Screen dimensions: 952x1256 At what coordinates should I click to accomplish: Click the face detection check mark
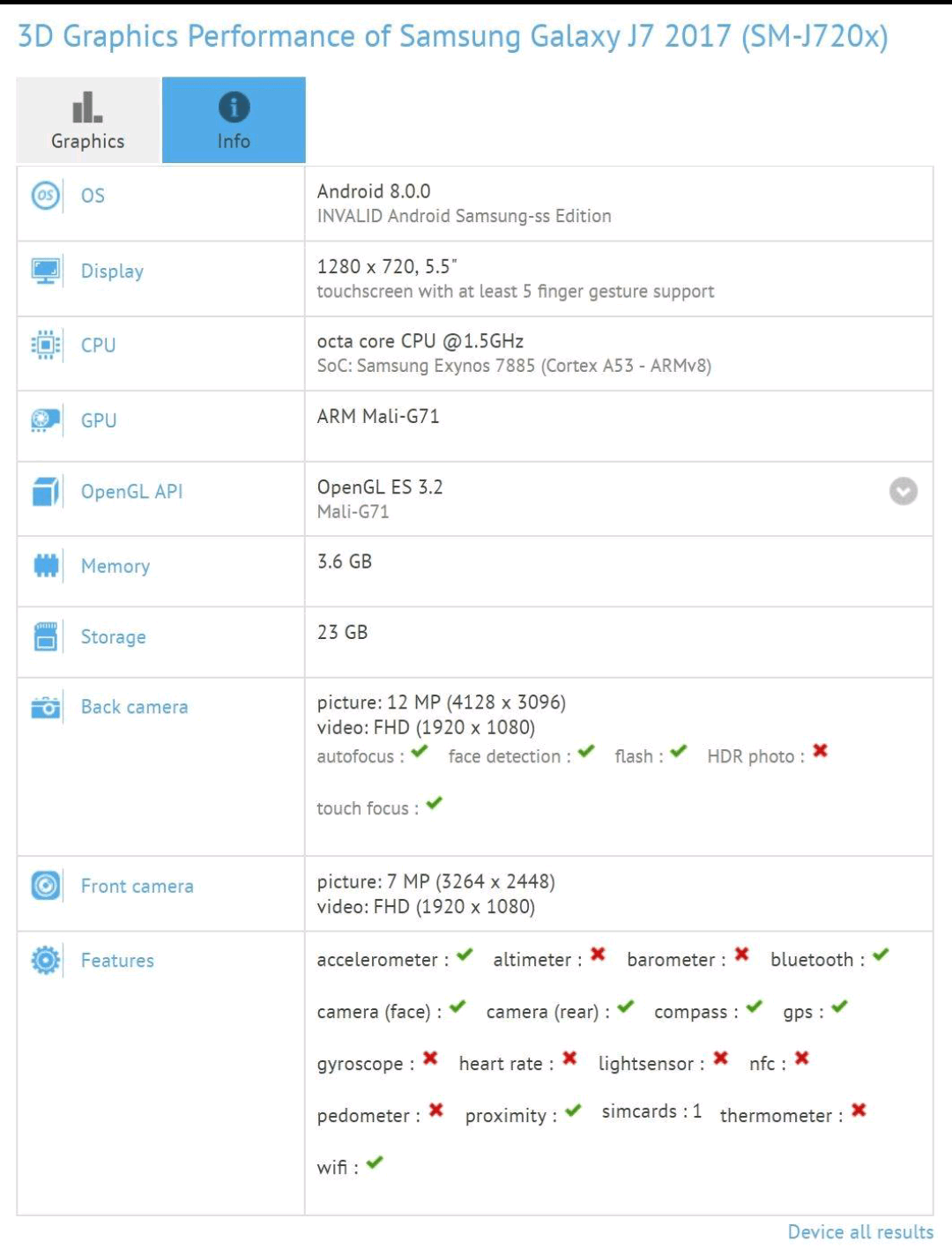tap(586, 752)
